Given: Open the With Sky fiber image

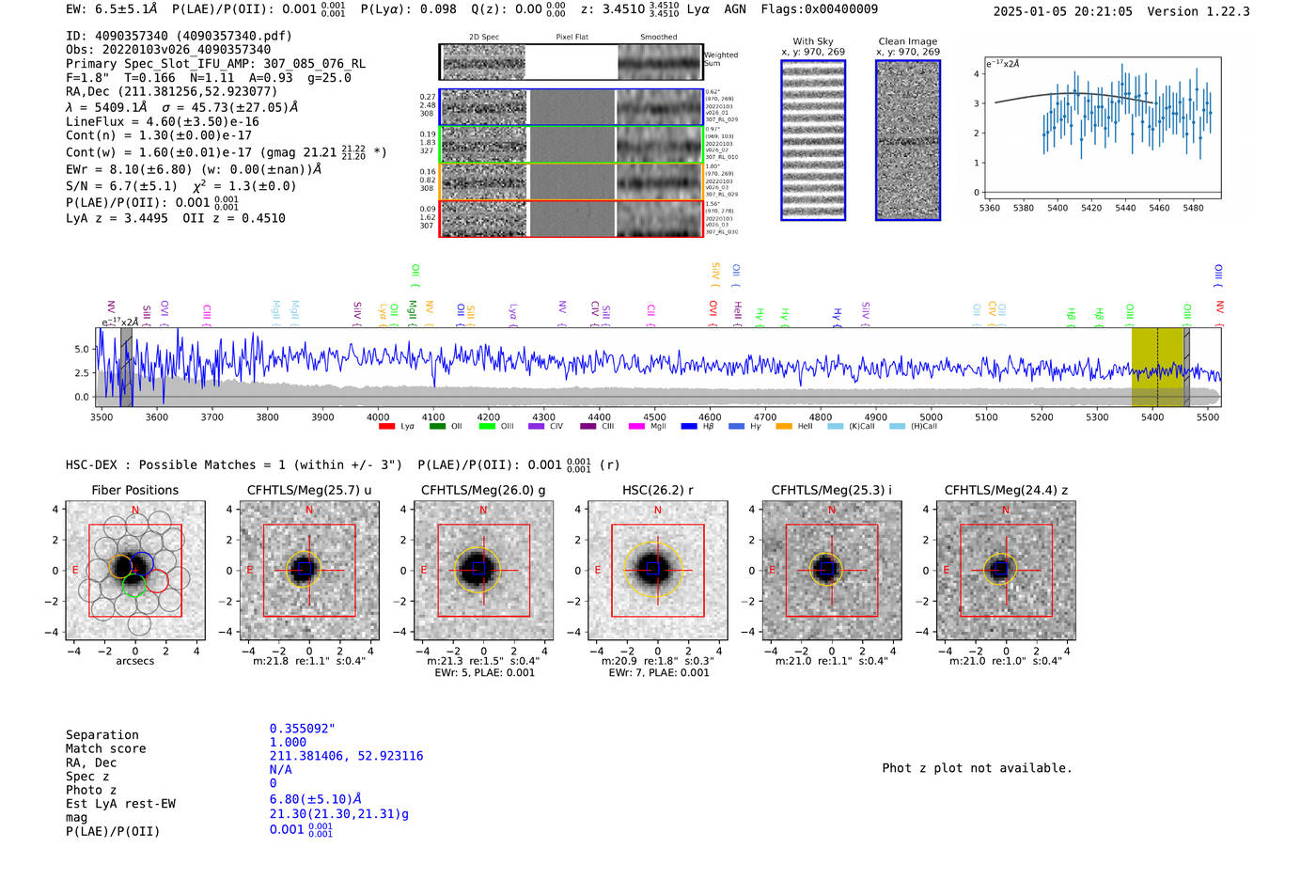Looking at the screenshot, I should point(813,140).
